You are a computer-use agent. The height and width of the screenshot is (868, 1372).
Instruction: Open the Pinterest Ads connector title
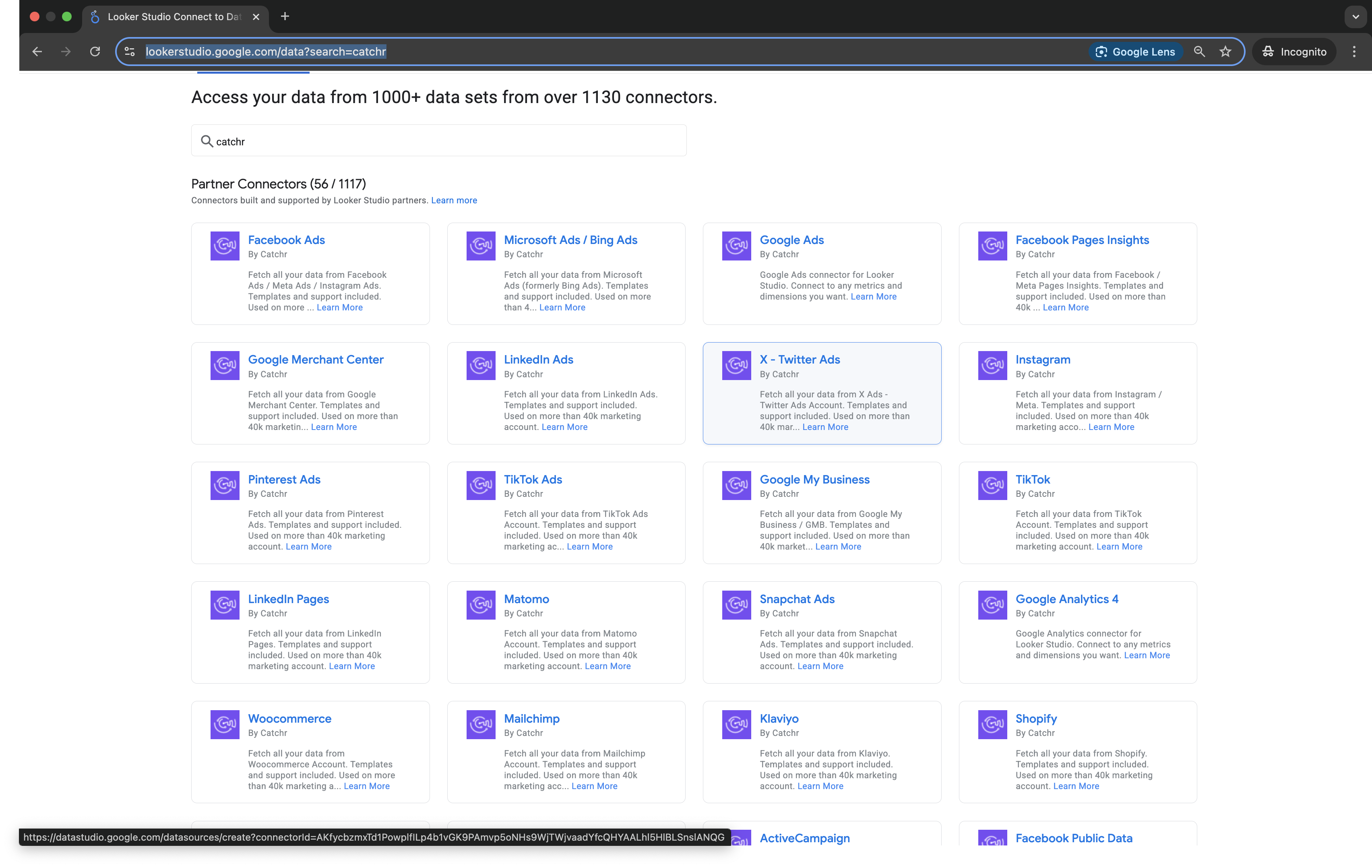(x=284, y=479)
